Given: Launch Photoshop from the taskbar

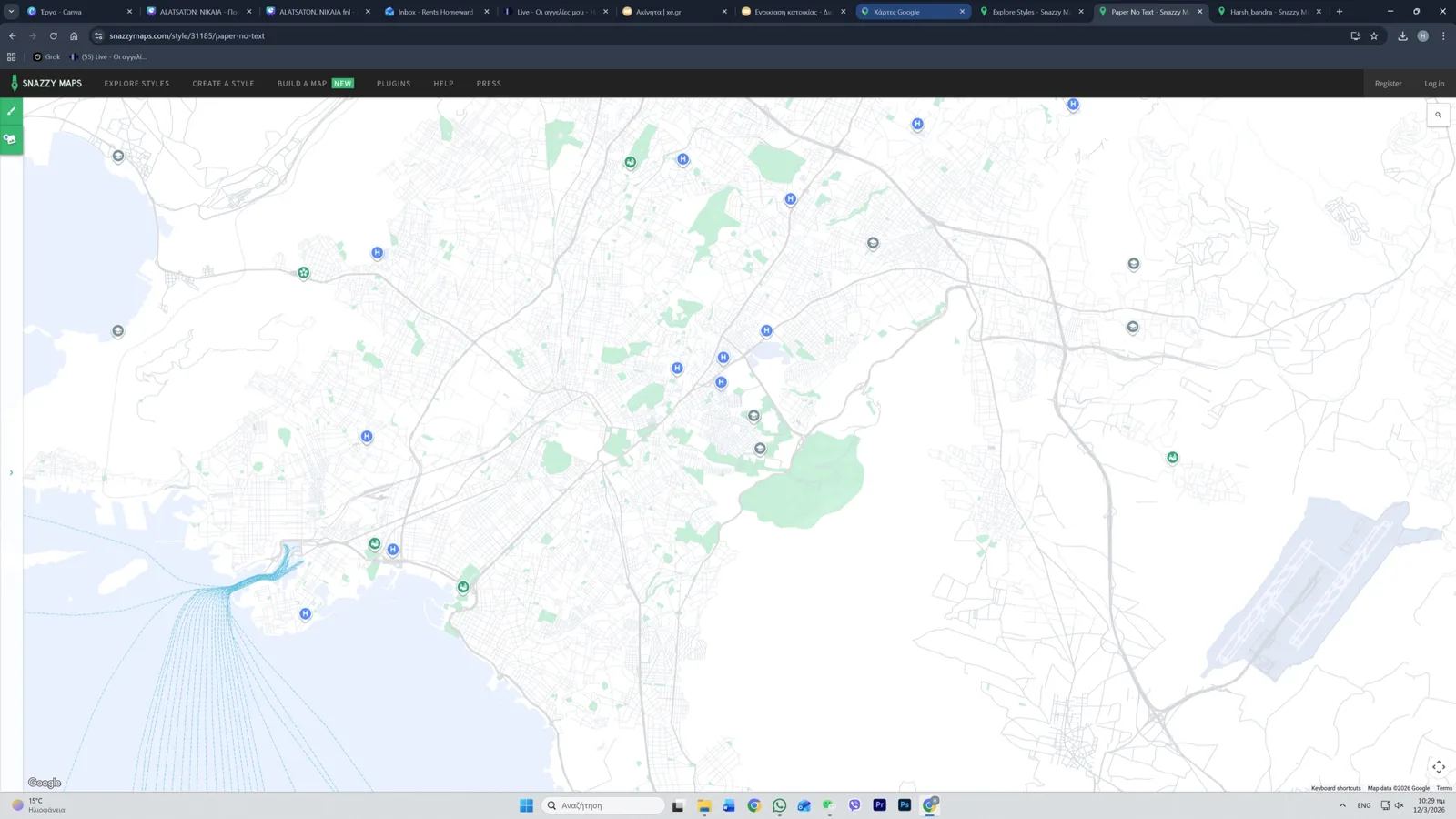Looking at the screenshot, I should (905, 805).
